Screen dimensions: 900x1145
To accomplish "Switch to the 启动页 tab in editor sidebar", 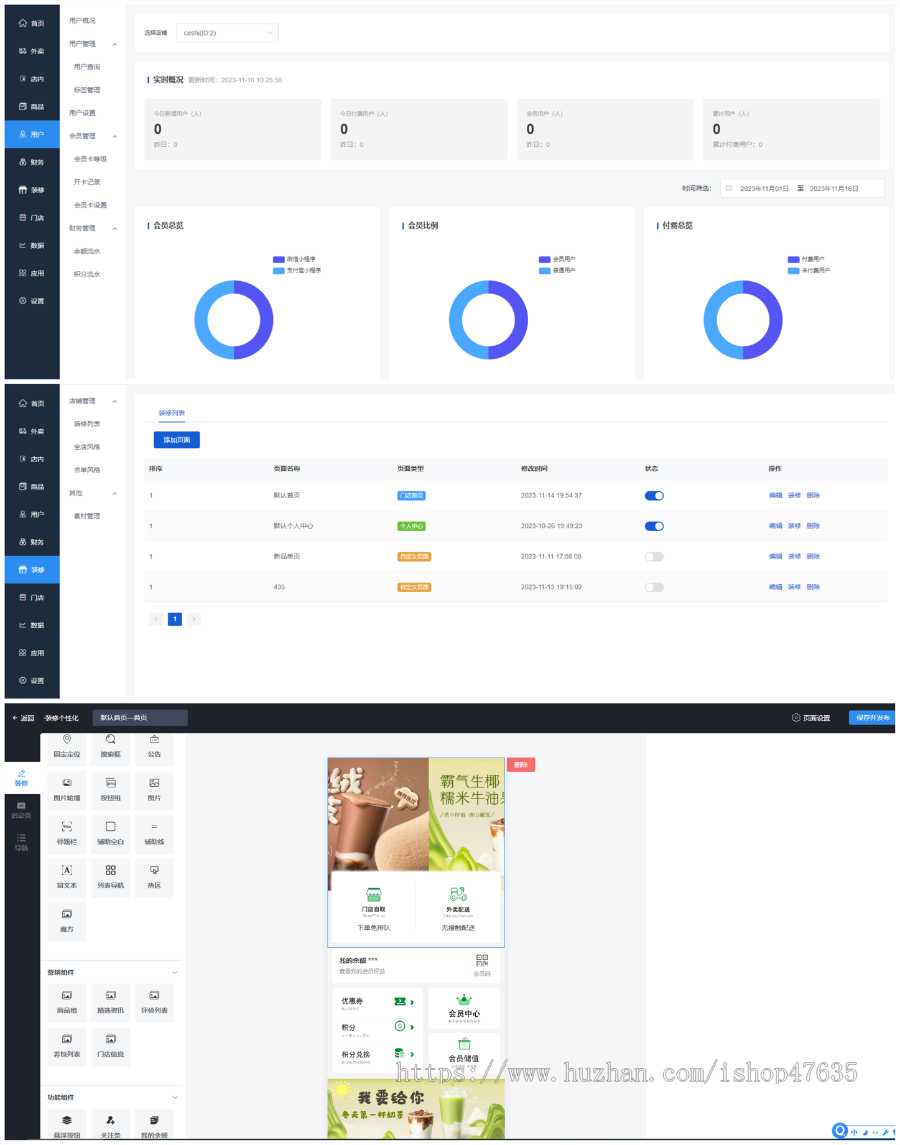I will 22,811.
